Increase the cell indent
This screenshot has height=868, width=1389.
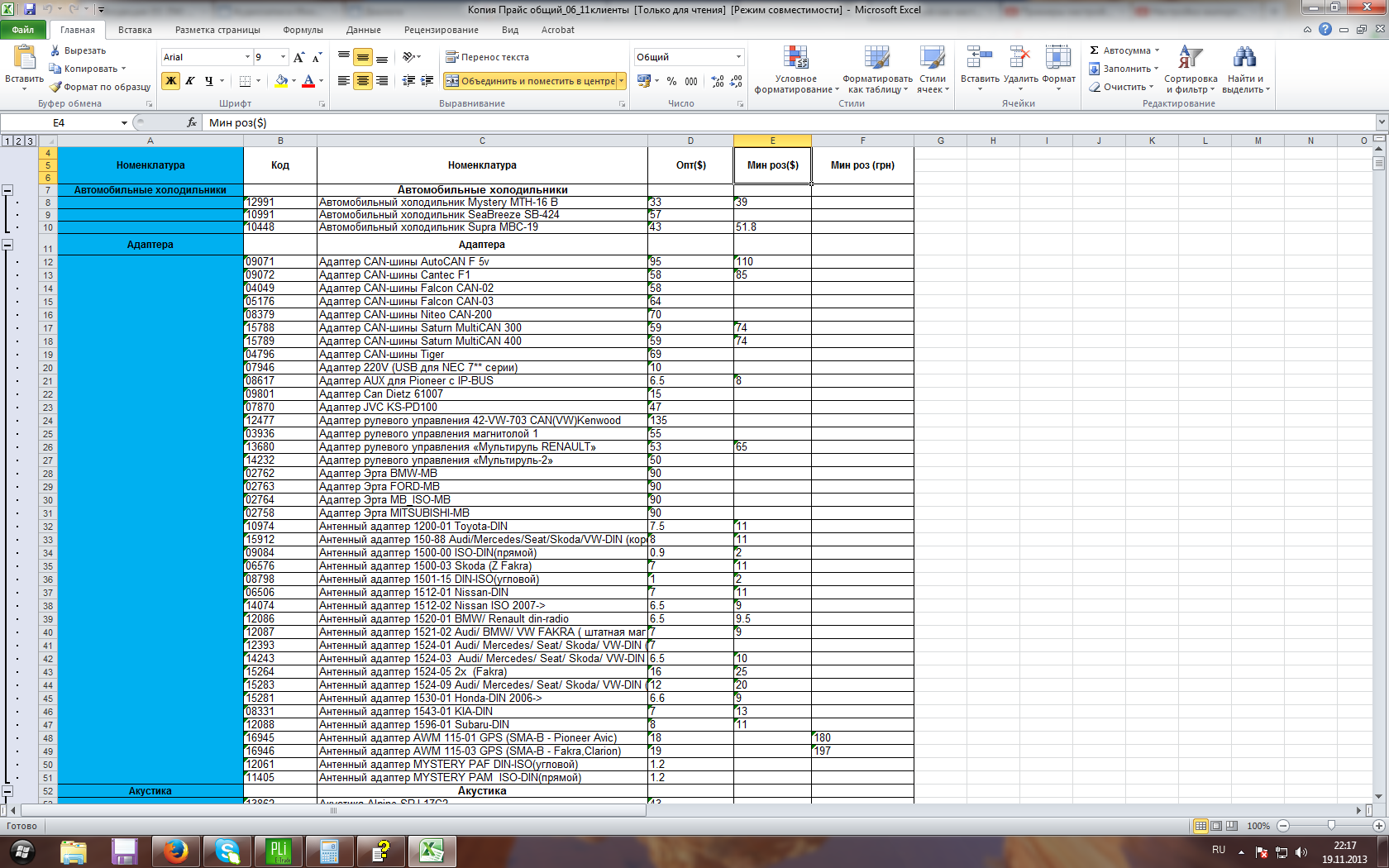(x=427, y=81)
